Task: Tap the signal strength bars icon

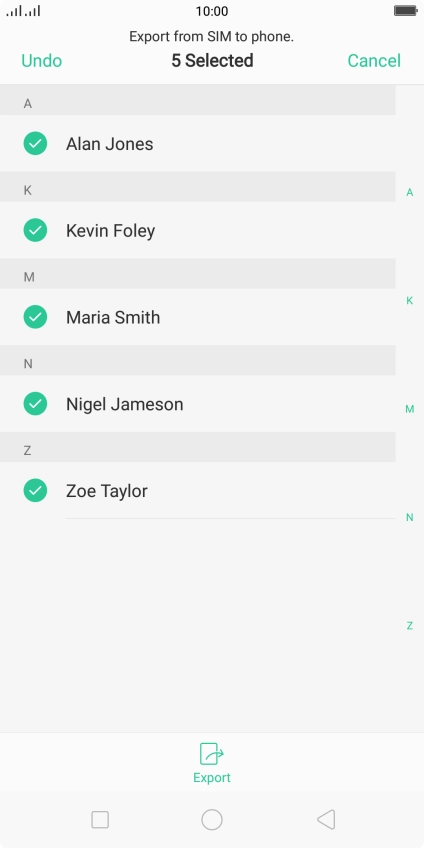Action: [x=23, y=10]
